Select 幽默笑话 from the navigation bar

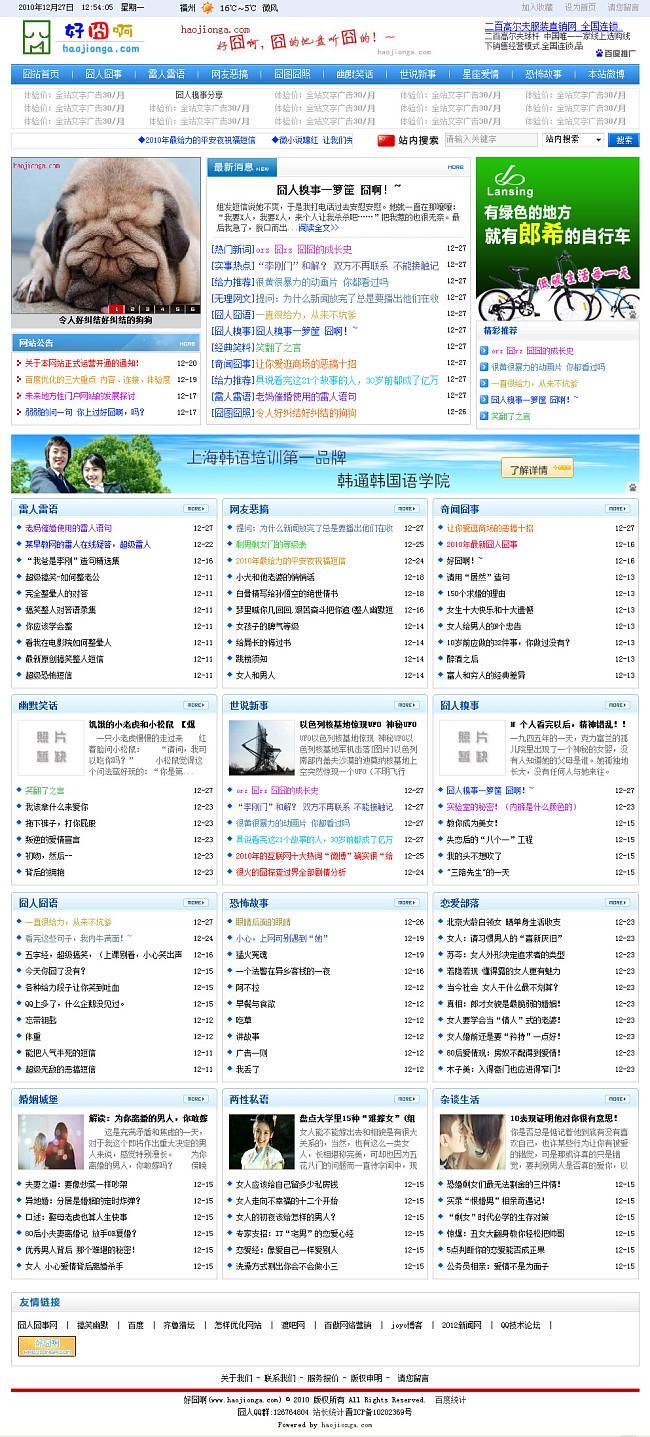click(x=354, y=74)
